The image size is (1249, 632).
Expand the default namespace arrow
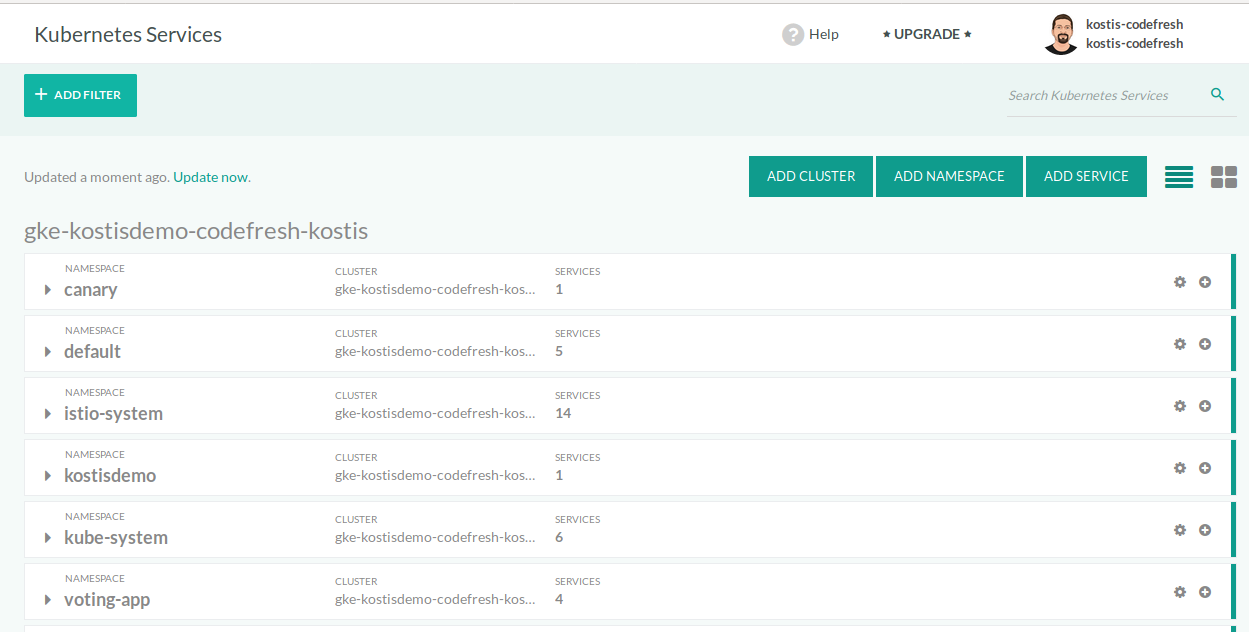[48, 352]
